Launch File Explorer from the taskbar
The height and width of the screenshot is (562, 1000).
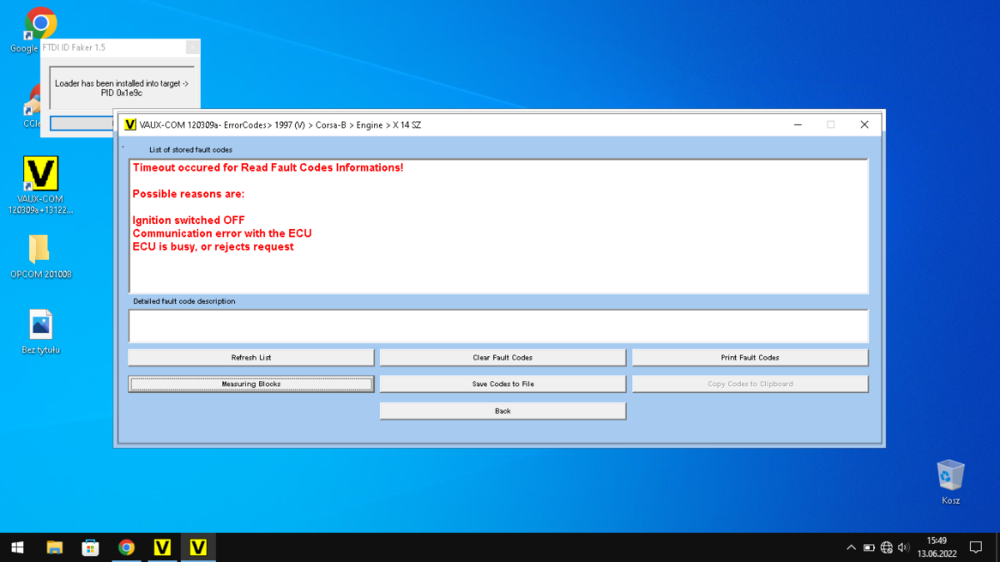pos(54,547)
